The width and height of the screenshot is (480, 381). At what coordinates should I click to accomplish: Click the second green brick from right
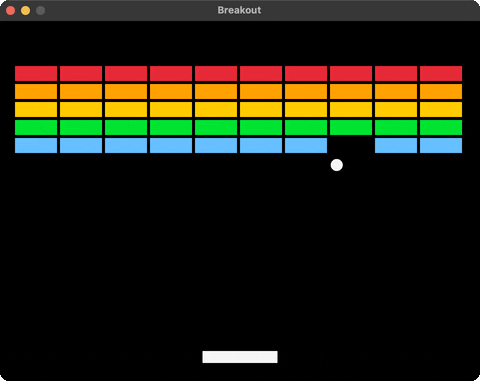396,127
